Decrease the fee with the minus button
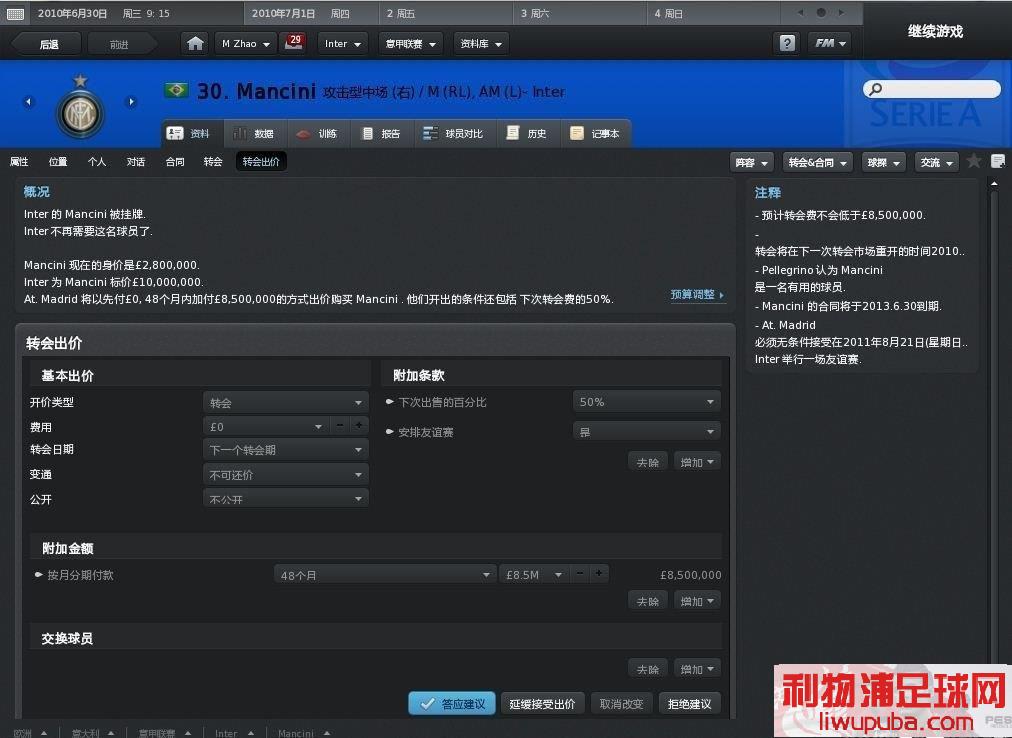Viewport: 1012px width, 738px height. tap(339, 425)
